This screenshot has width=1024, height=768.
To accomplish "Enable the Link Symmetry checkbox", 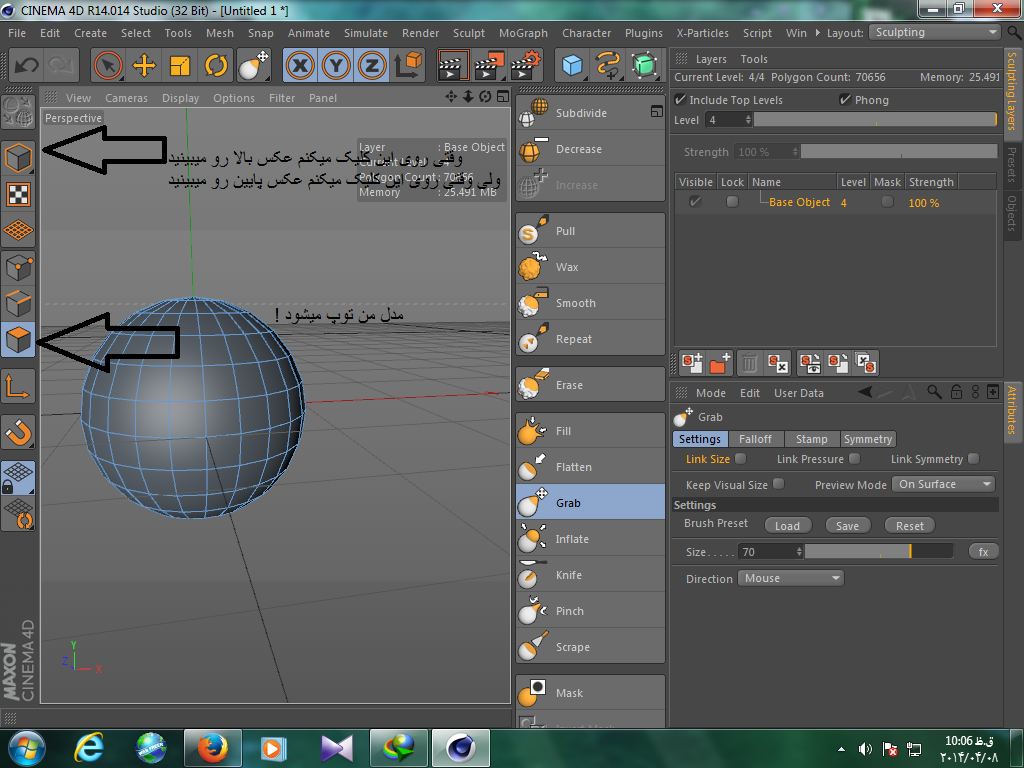I will click(x=974, y=458).
